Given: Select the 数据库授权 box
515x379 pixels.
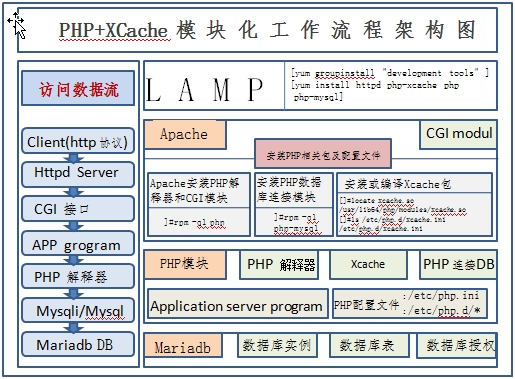Looking at the screenshot, I should [457, 346].
